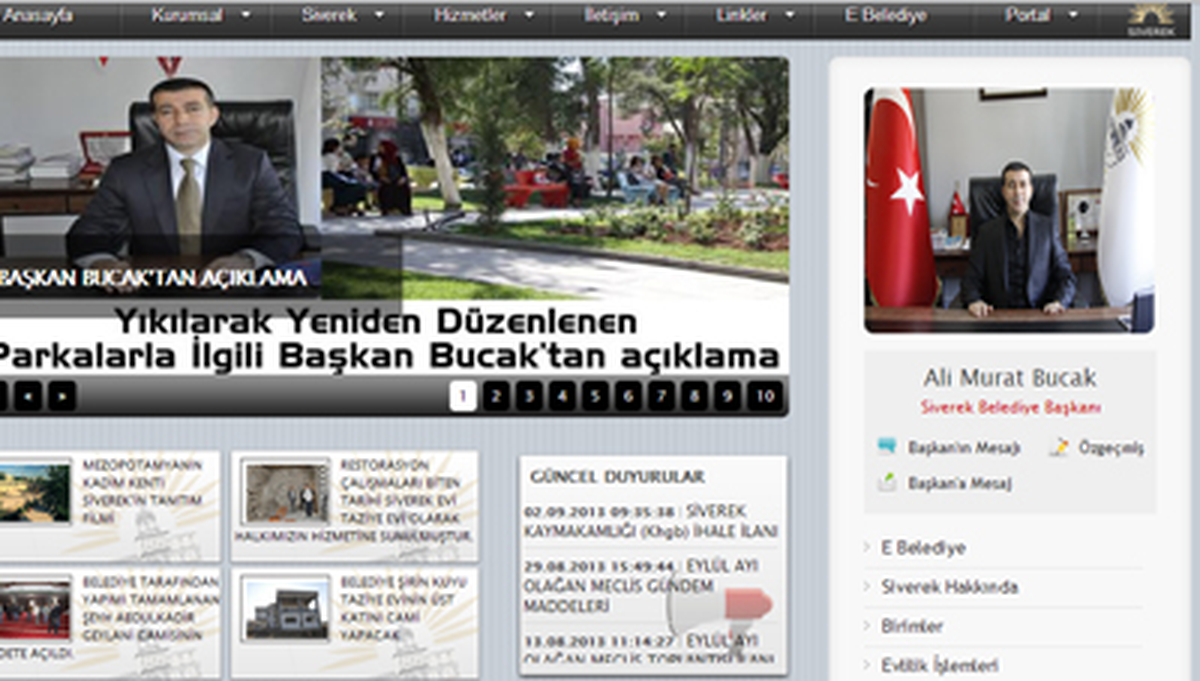The image size is (1200, 681).
Task: Select slide page 3
Action: pos(529,396)
